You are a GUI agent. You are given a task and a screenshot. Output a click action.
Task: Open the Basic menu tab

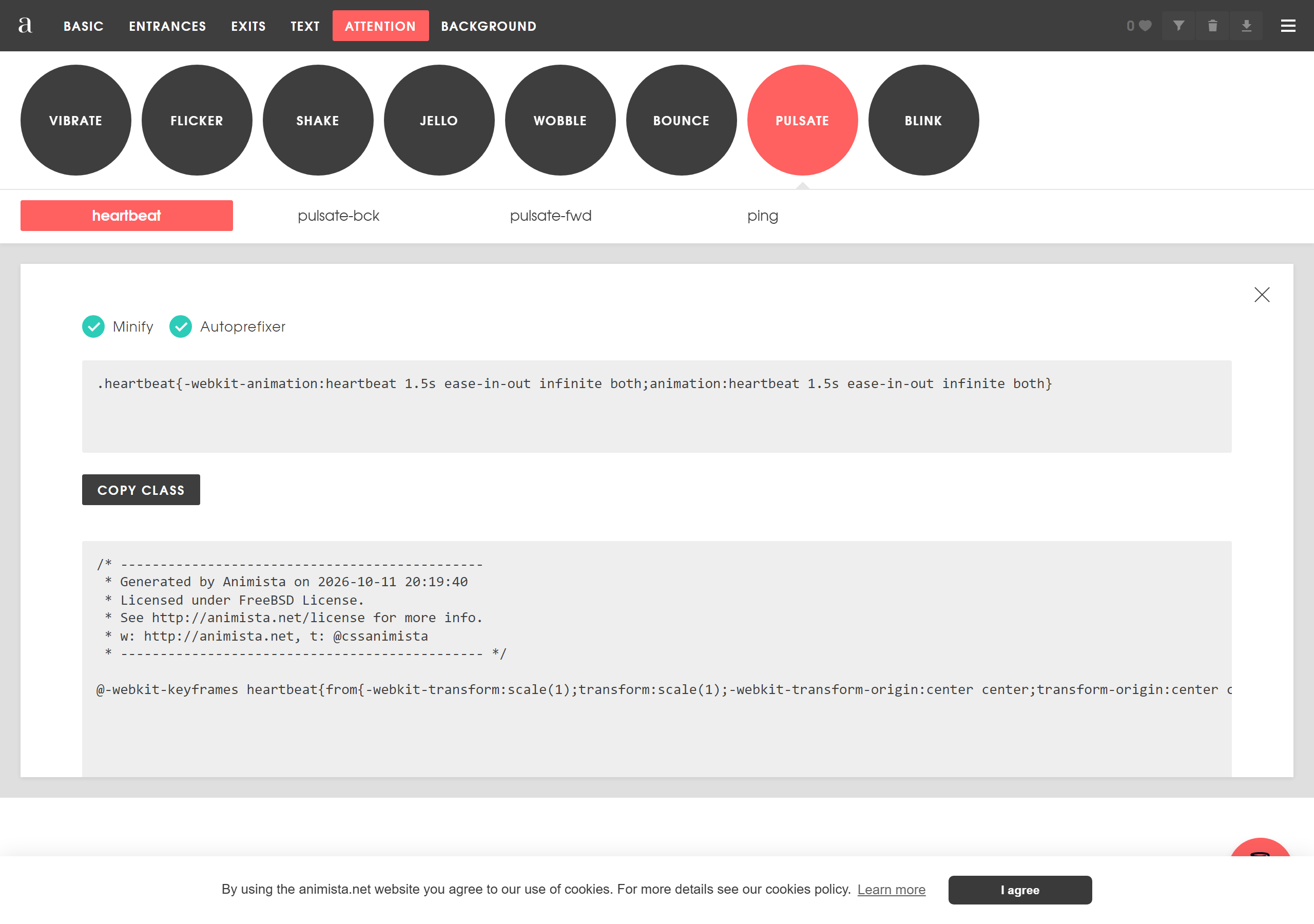click(84, 26)
